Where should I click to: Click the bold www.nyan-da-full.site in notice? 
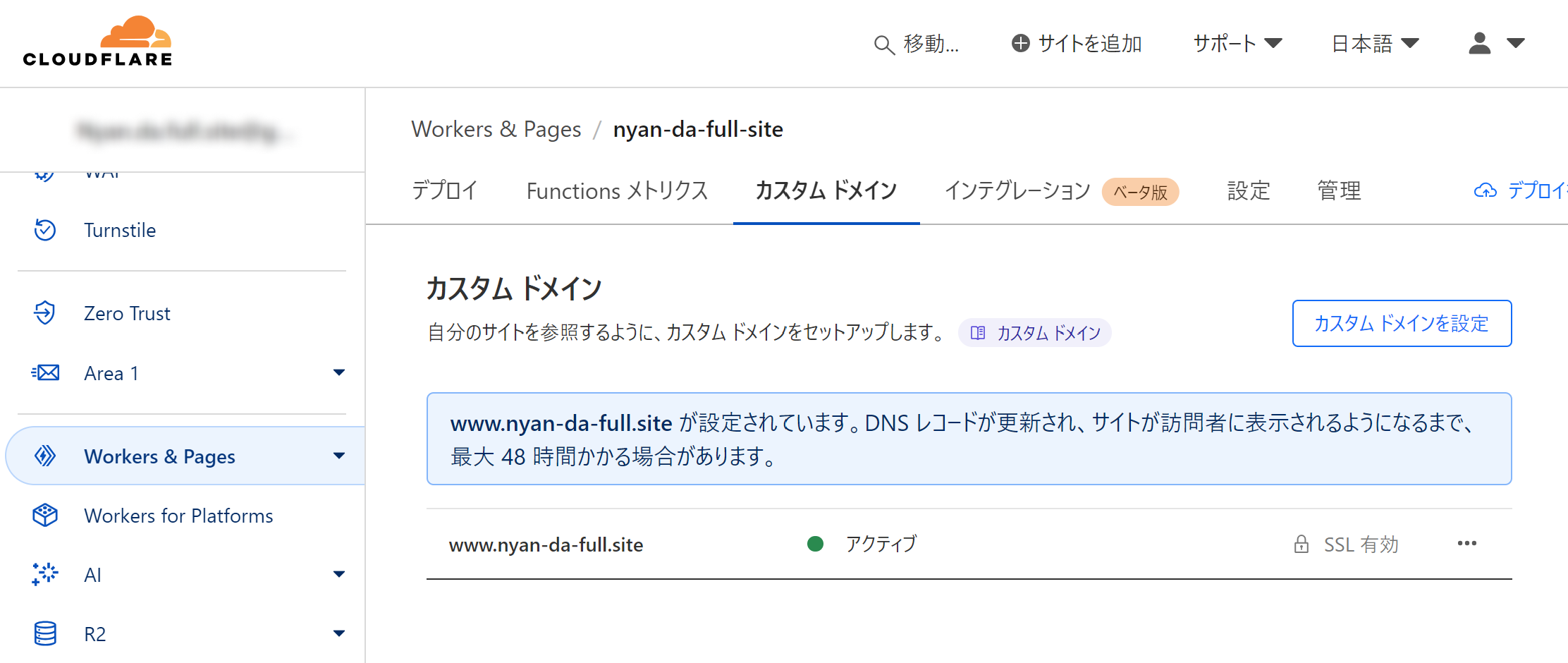click(x=561, y=423)
